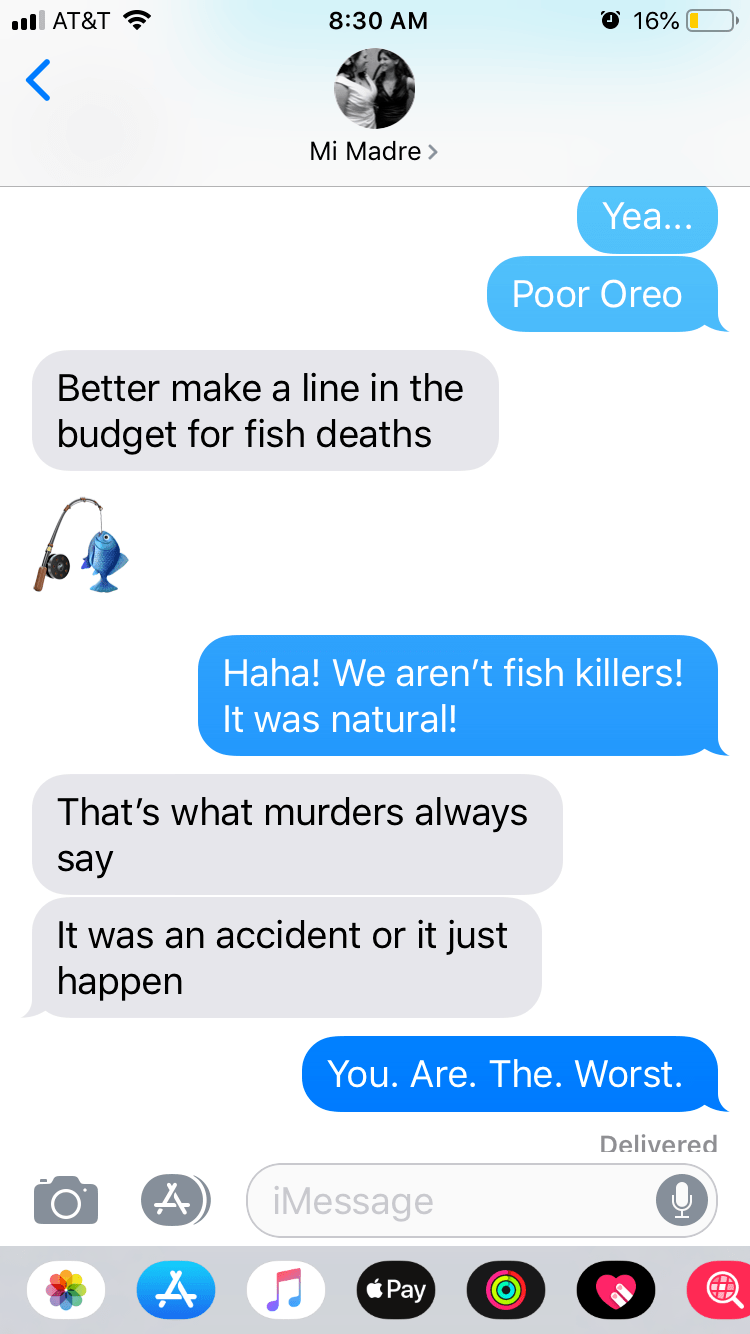Tap the Mi Madre contact photo
The width and height of the screenshot is (750, 1334).
[x=374, y=88]
